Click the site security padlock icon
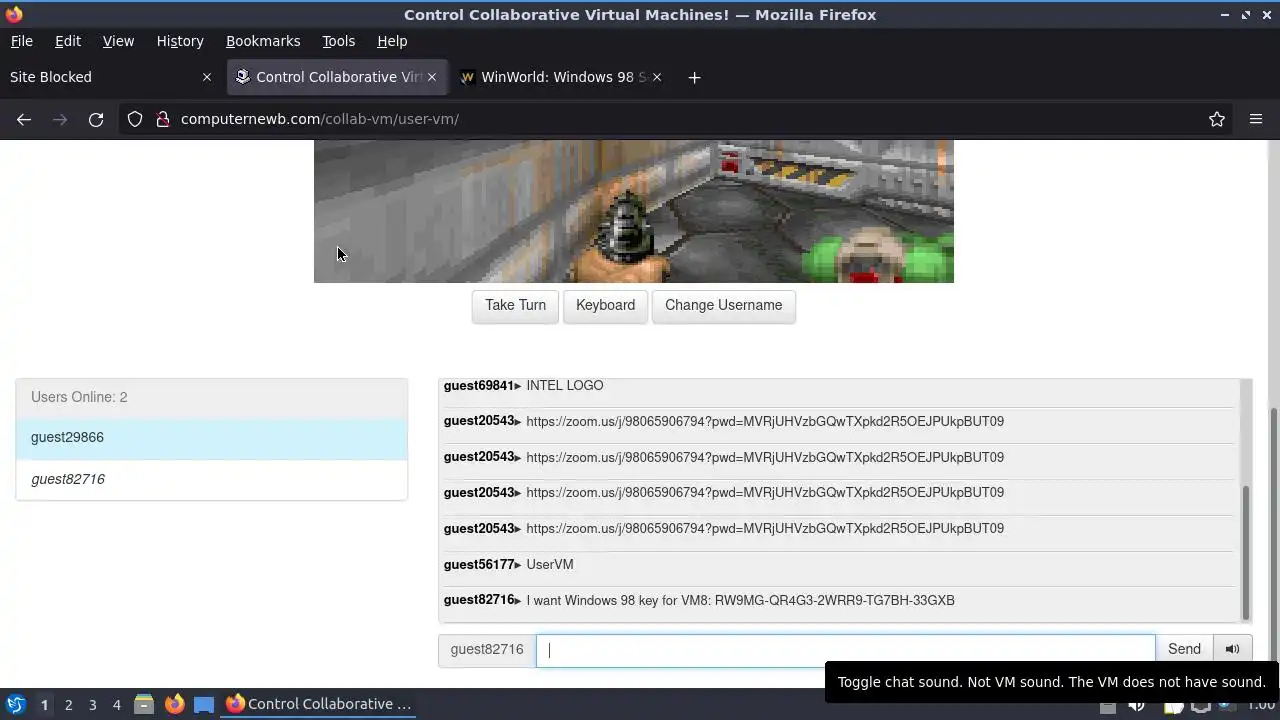Screen dimensions: 1280x720 coord(163,119)
